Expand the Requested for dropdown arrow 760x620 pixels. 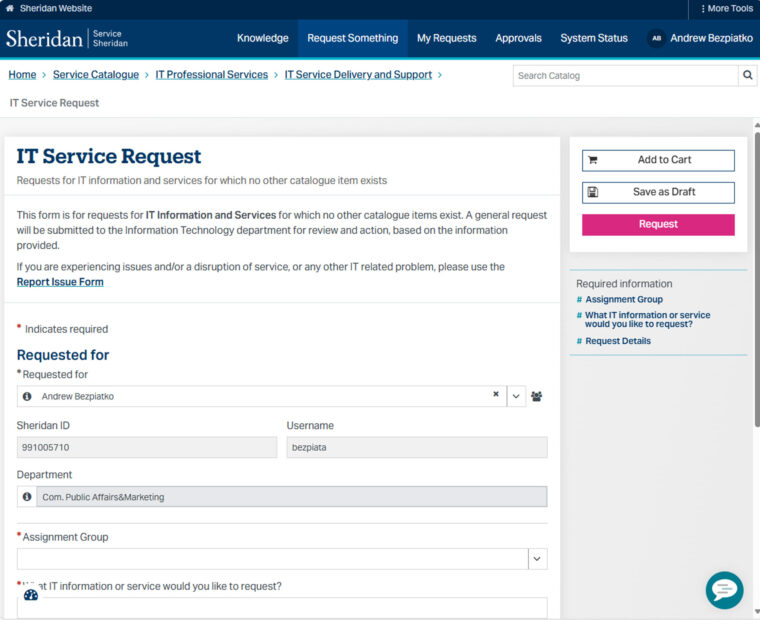pos(516,396)
